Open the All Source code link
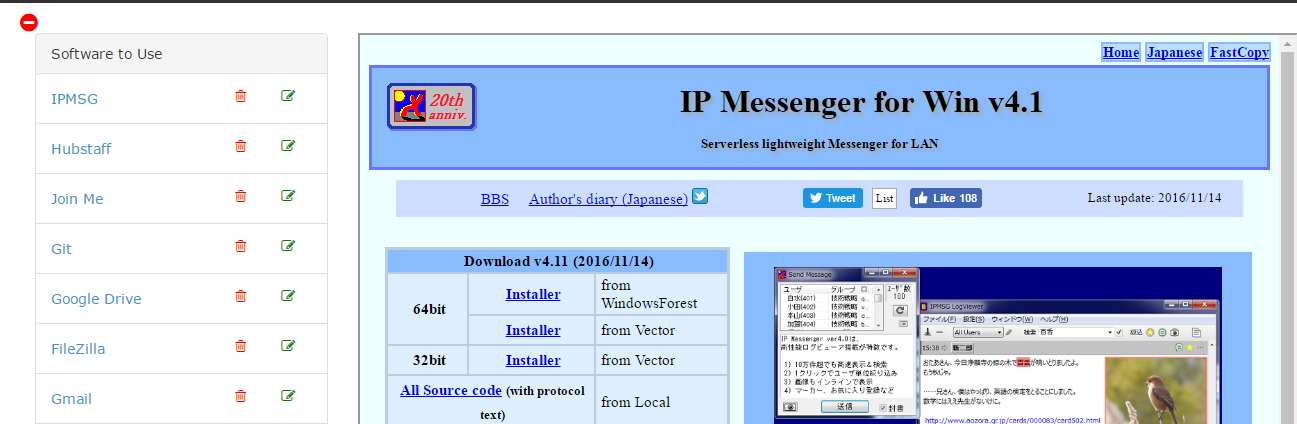This screenshot has width=1297, height=424. point(451,390)
